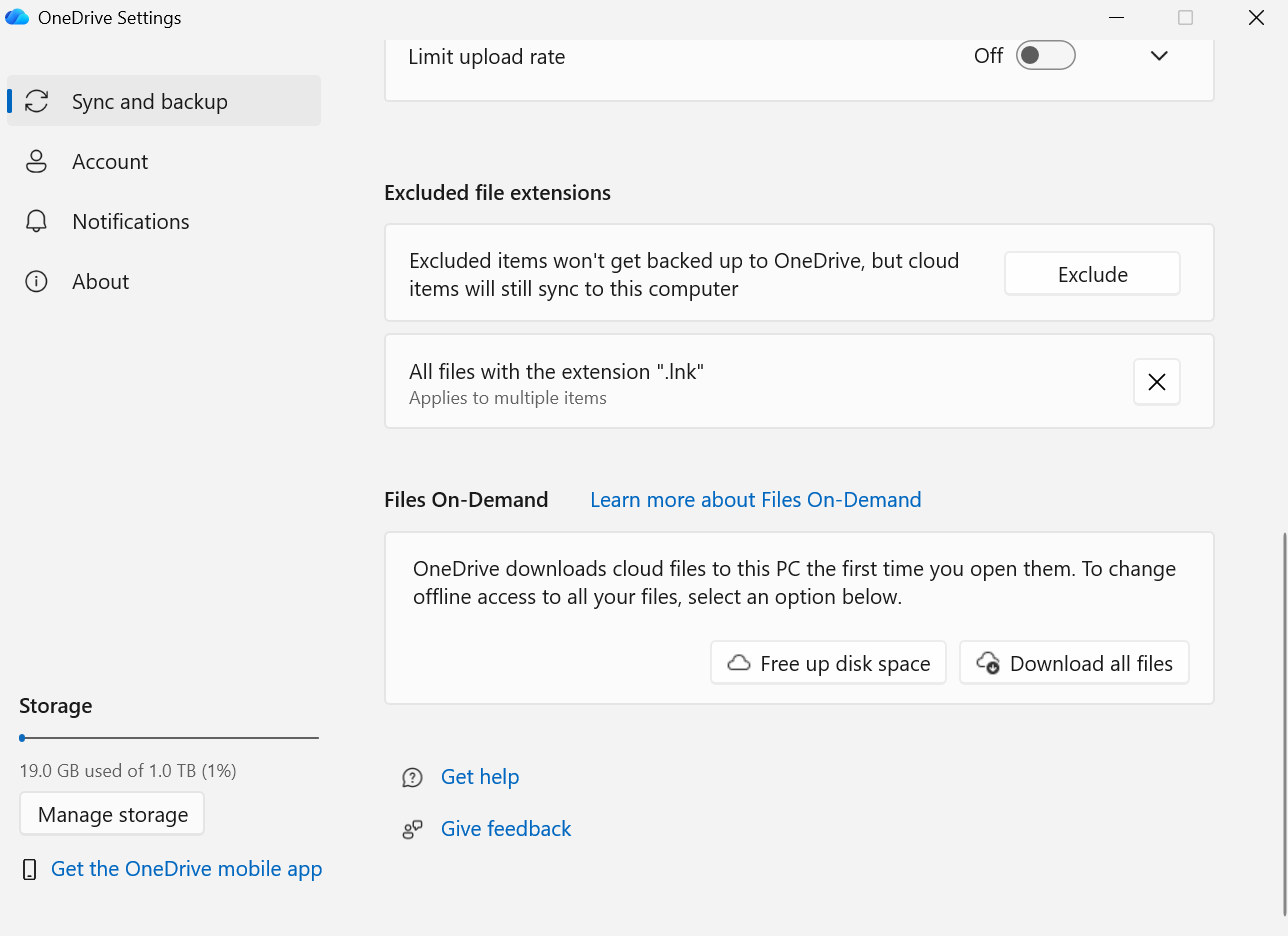Expand the Limit upload rate options chevron
The image size is (1288, 936).
click(1159, 56)
